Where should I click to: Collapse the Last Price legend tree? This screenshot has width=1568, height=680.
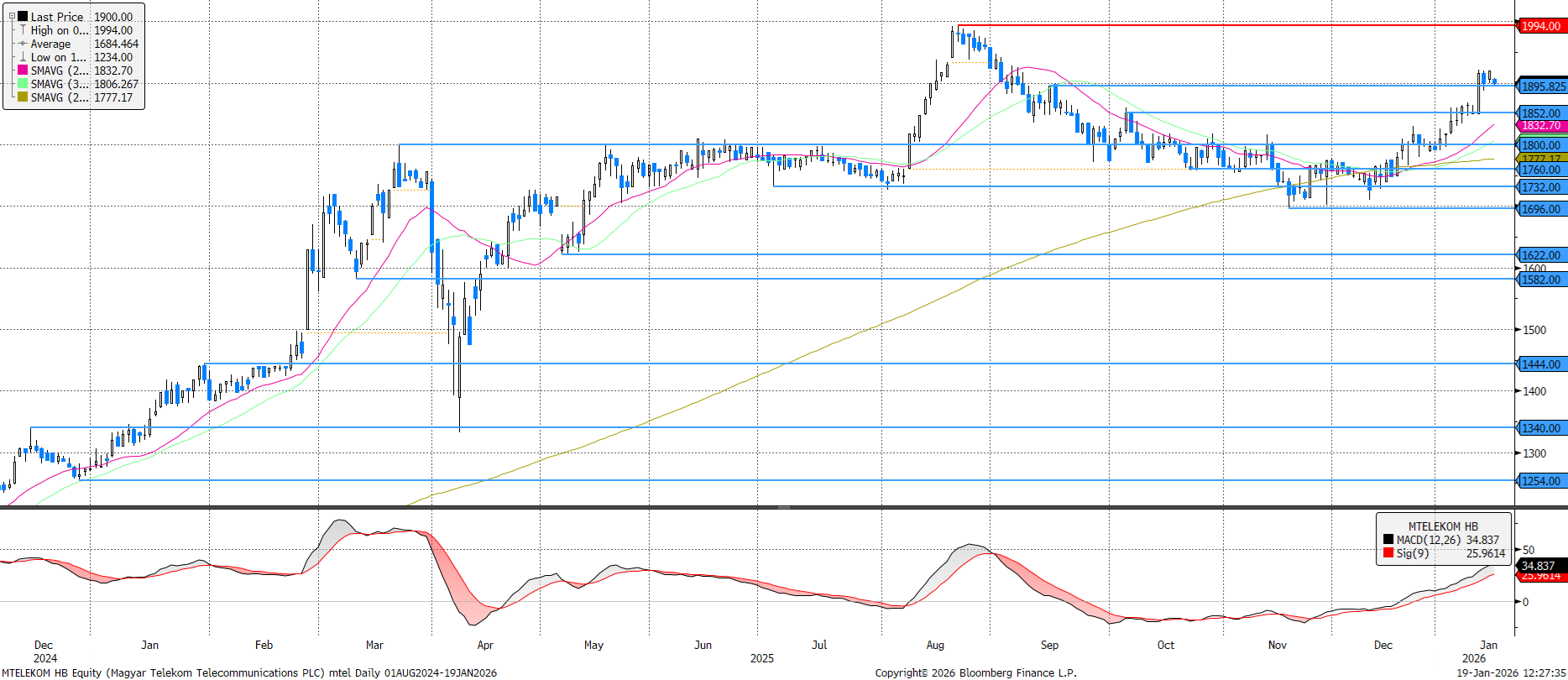click(x=12, y=16)
